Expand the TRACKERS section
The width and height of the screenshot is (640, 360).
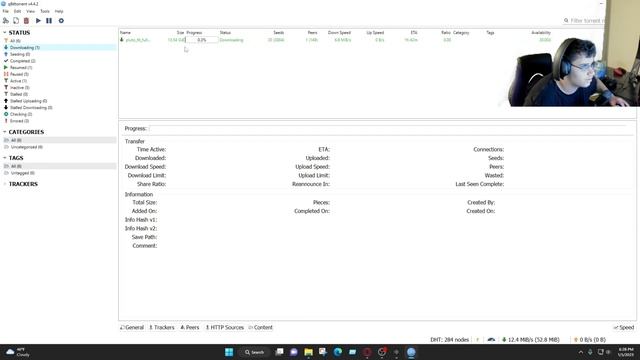click(4, 184)
